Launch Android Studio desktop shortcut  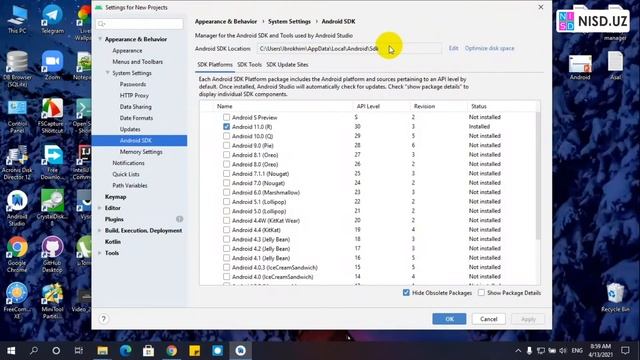coord(17,209)
